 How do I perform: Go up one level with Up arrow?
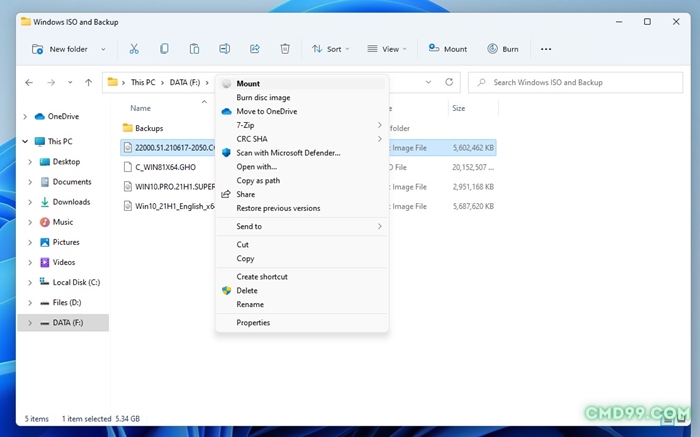pos(88,83)
